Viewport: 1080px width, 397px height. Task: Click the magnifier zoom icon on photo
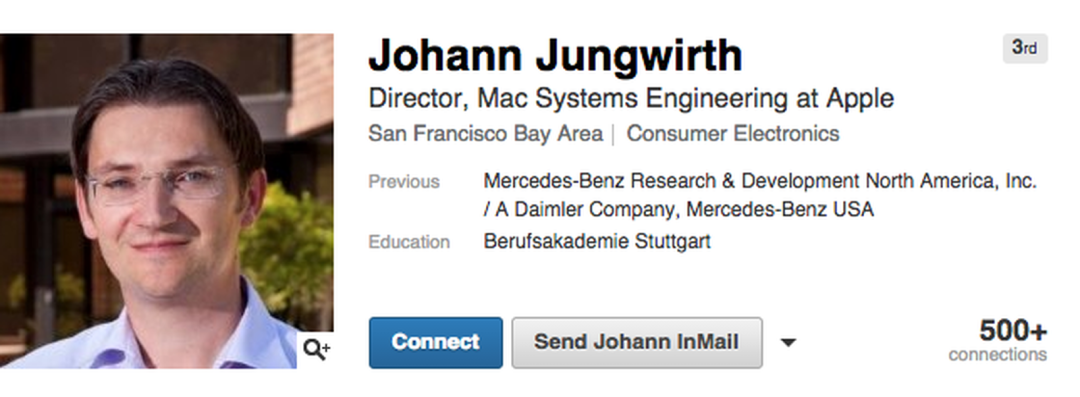point(316,350)
